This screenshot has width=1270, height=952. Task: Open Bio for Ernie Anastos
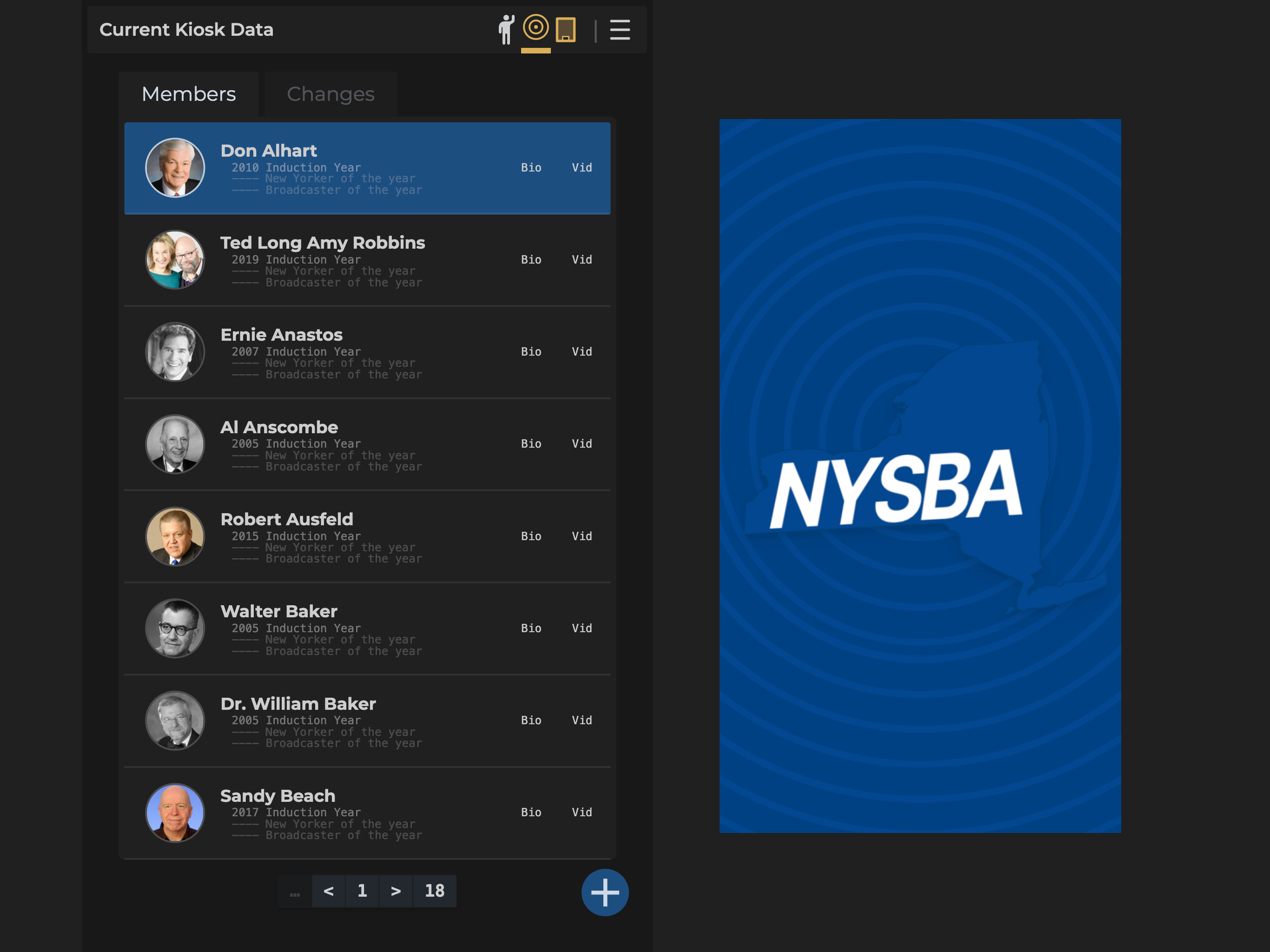(x=530, y=351)
